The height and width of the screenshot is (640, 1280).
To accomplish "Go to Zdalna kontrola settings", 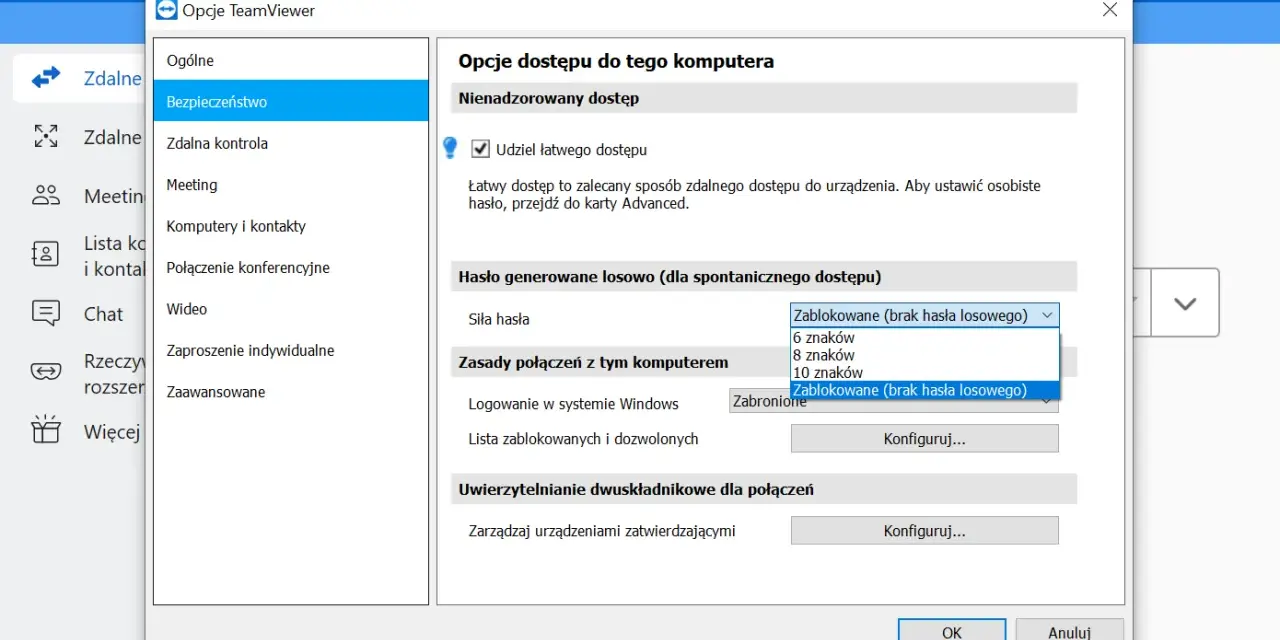I will (x=290, y=143).
